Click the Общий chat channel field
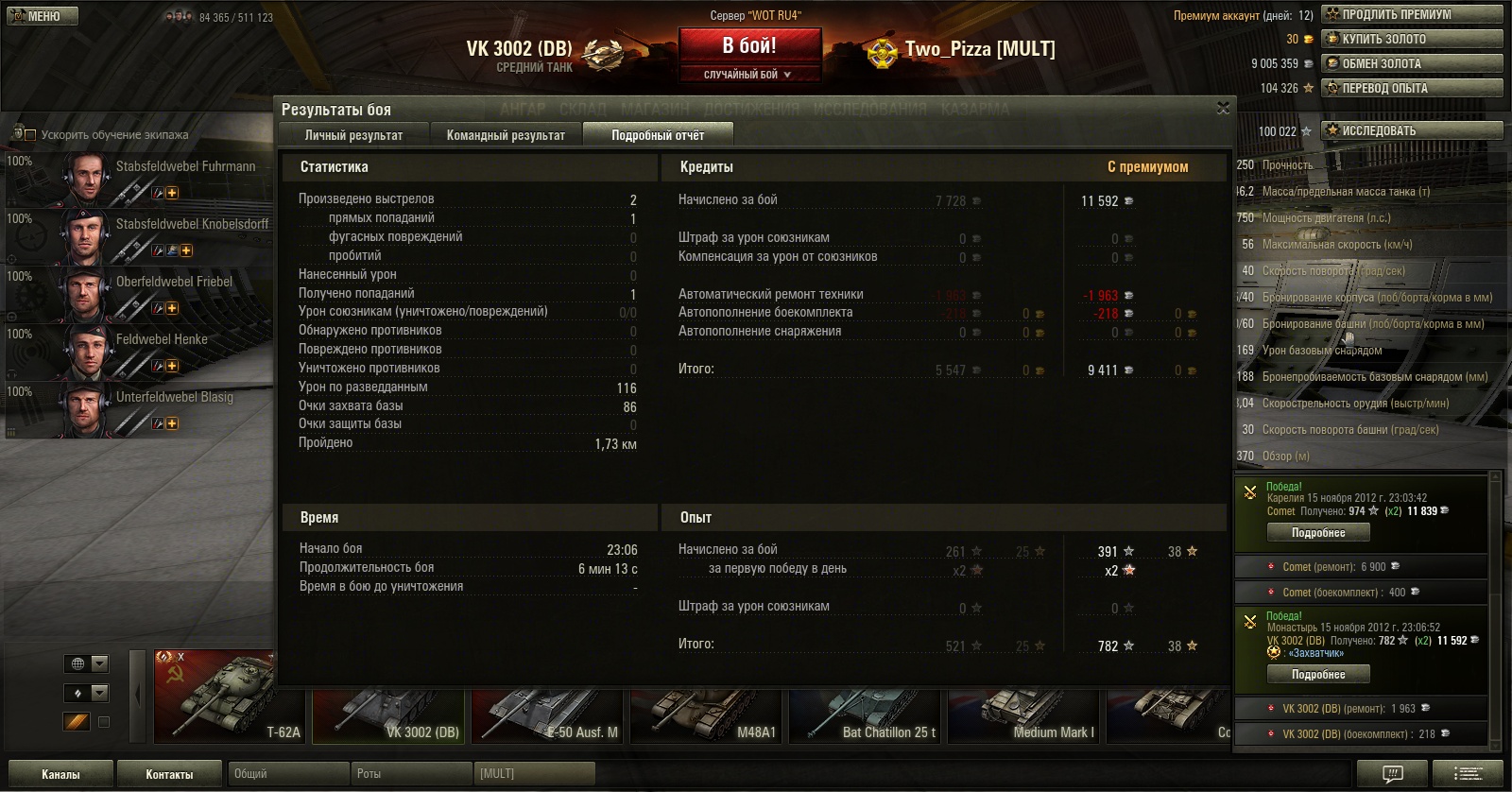Viewport: 1512px width, 792px height. click(x=289, y=773)
